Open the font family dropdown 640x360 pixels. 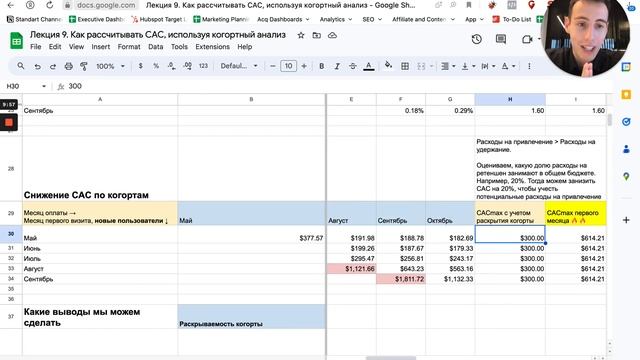[239, 66]
